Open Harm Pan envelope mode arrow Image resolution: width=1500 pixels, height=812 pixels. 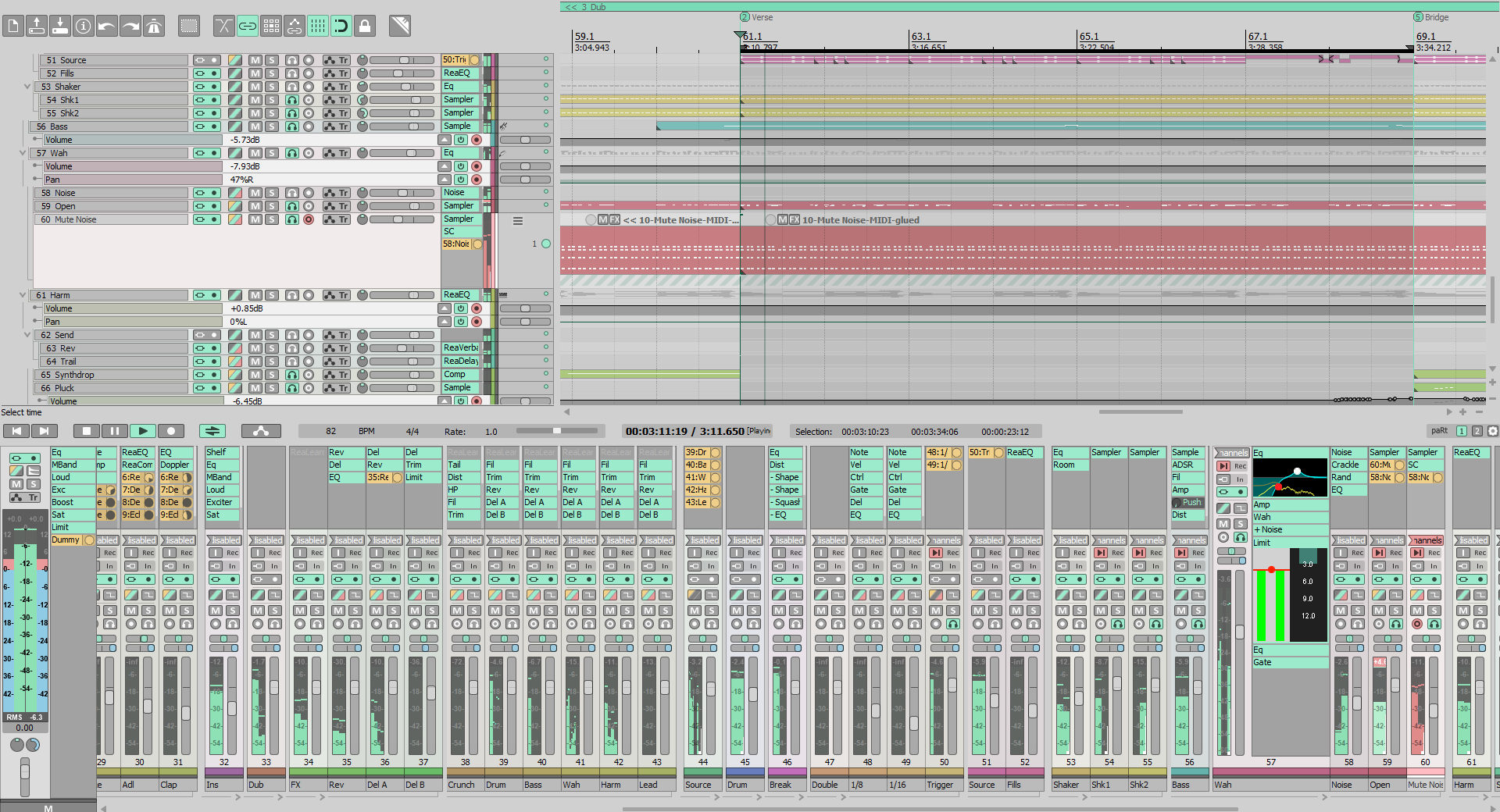[x=445, y=322]
